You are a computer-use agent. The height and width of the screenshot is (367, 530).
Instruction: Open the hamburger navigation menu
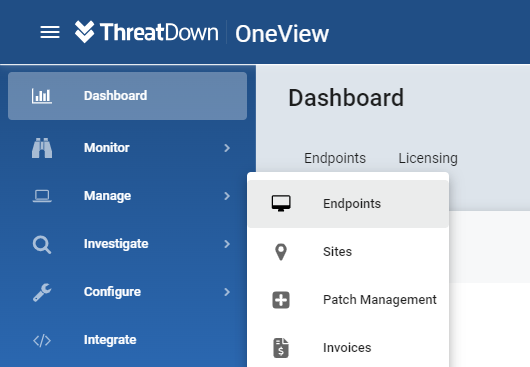pyautogui.click(x=50, y=32)
